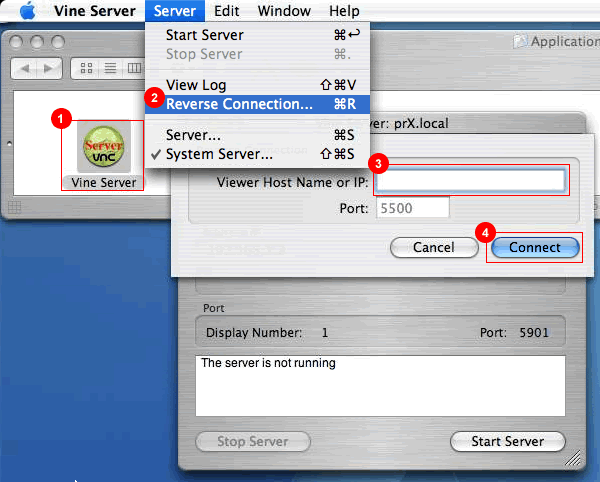
Task: Cancel the reverse connection dialog
Action: tap(434, 247)
